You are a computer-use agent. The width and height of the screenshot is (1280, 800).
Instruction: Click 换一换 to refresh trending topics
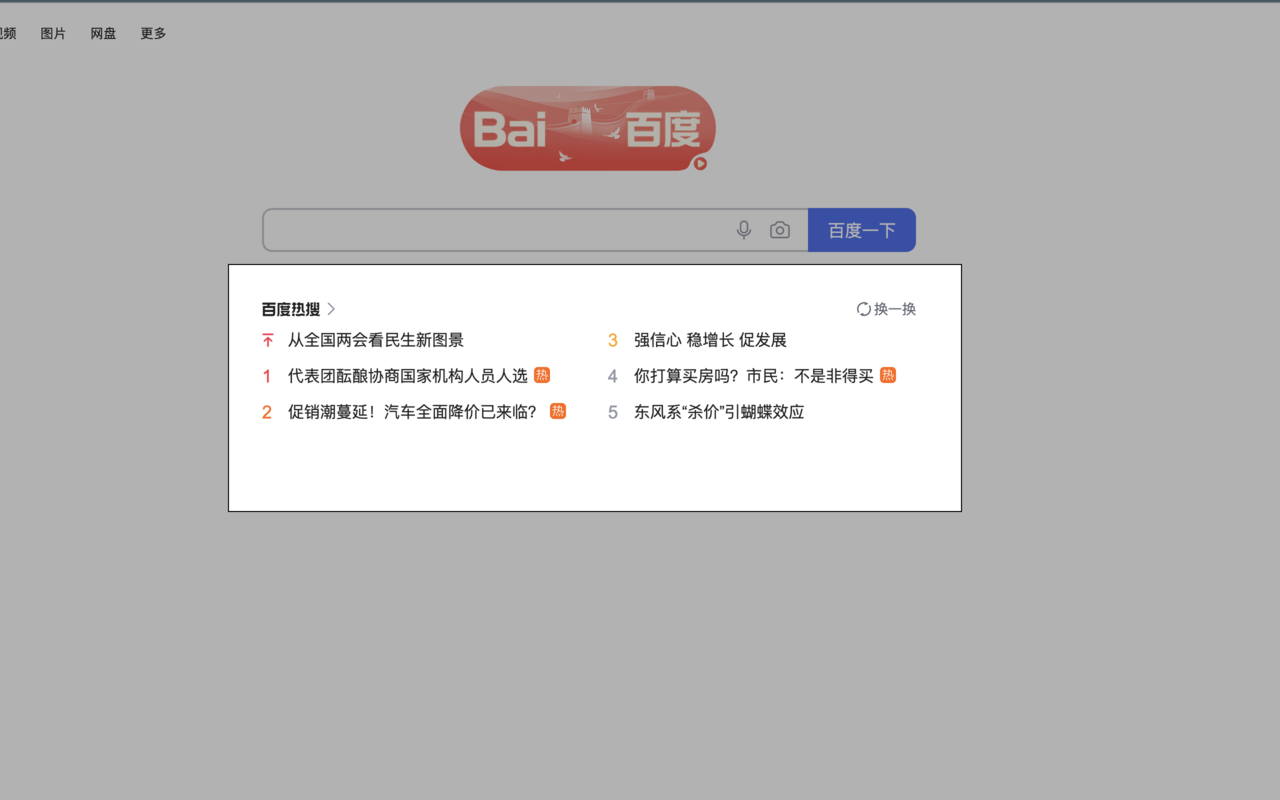pyautogui.click(x=893, y=309)
